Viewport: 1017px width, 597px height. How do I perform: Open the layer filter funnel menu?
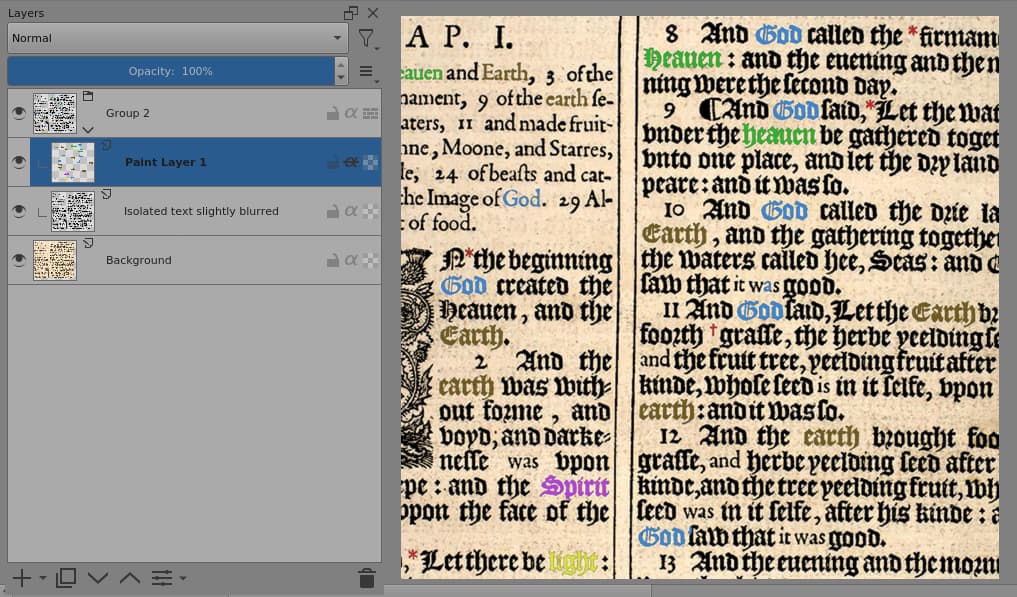coord(366,39)
